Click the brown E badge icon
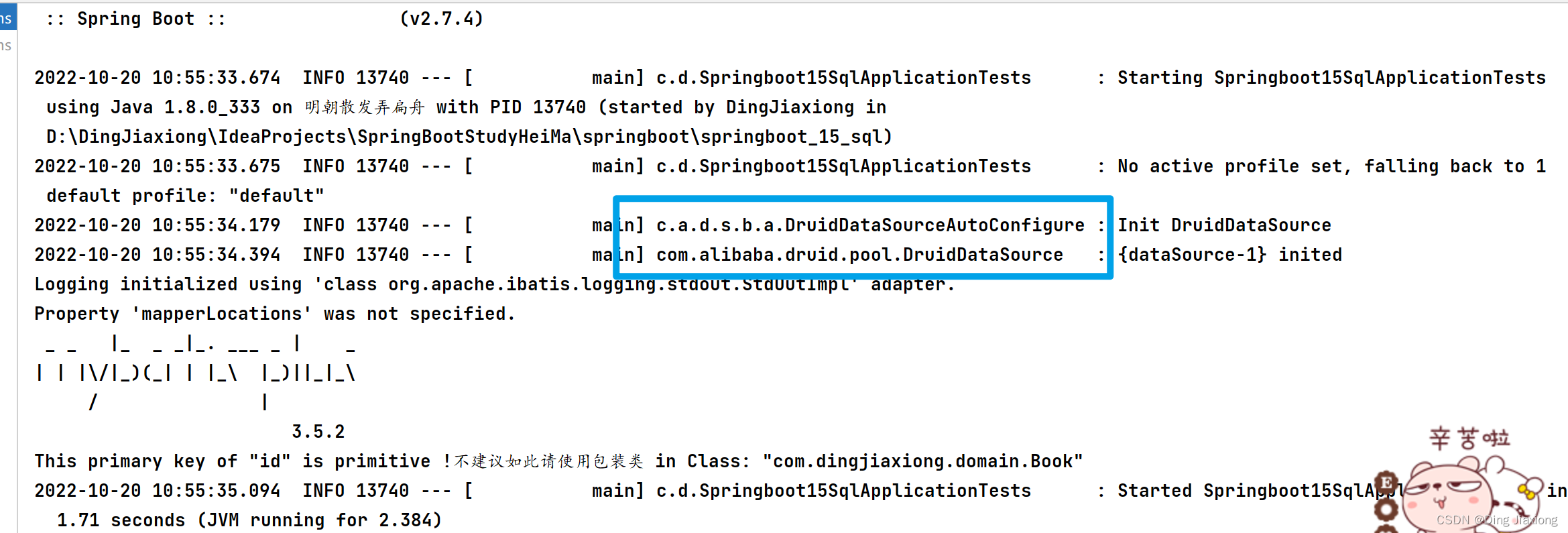The height and width of the screenshot is (533, 1568). [x=1386, y=482]
